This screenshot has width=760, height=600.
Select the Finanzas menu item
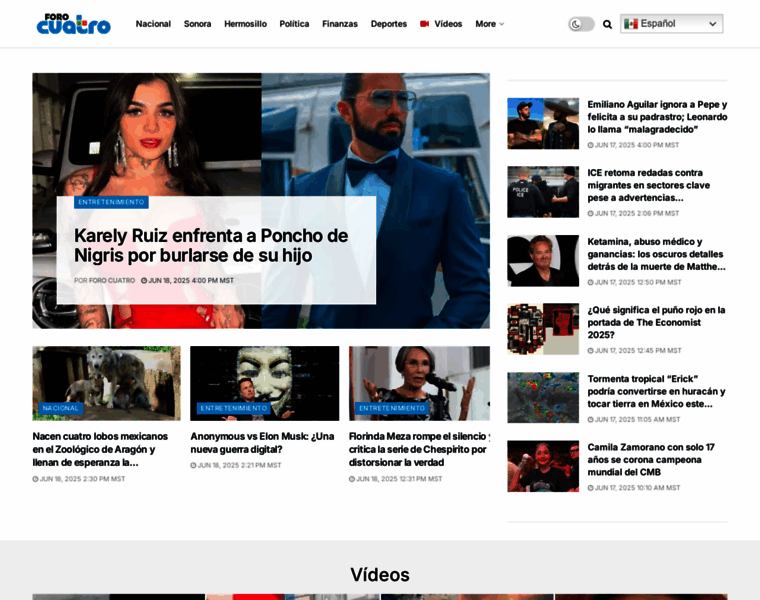[x=340, y=24]
